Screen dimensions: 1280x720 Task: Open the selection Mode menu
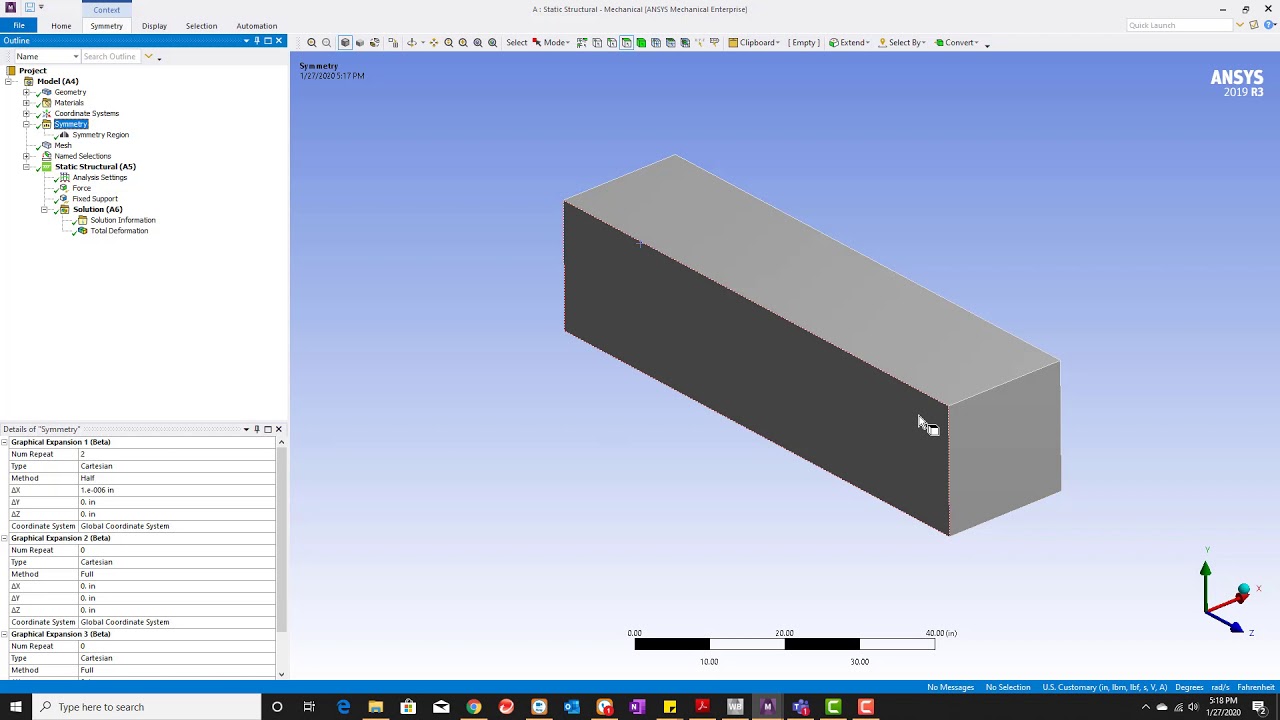[x=551, y=42]
